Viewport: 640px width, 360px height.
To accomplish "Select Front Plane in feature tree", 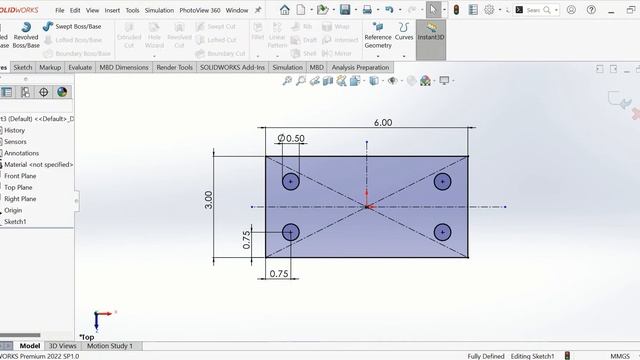I will point(20,176).
